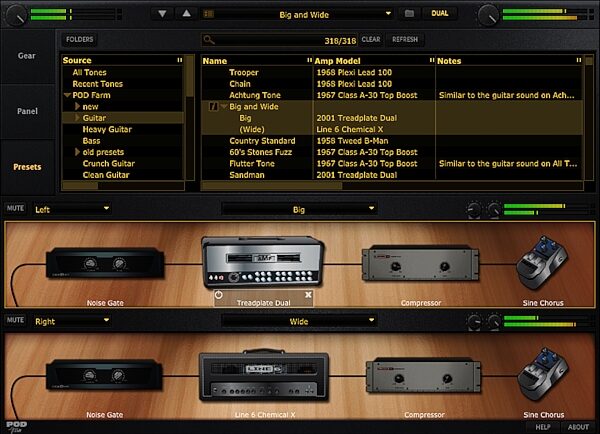This screenshot has height=434, width=600.
Task: Toggle DUAL tone mode
Action: [x=440, y=14]
